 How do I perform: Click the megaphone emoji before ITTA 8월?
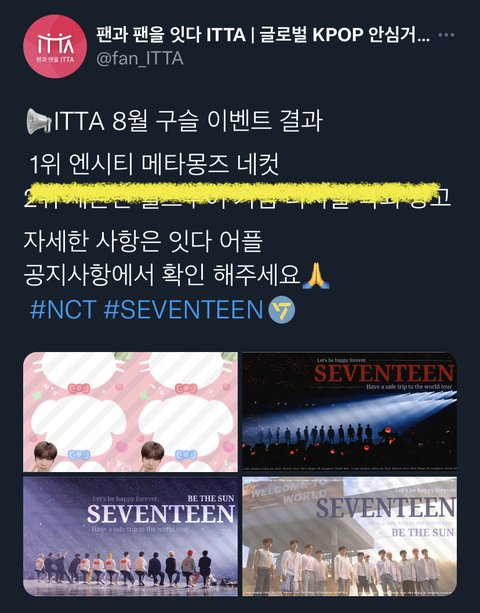point(38,121)
